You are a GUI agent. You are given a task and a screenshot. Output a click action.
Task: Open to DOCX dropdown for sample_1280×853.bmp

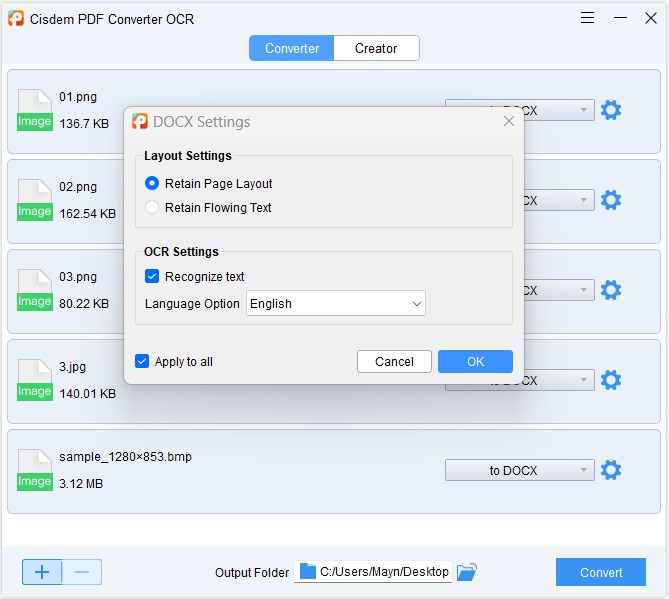point(520,470)
